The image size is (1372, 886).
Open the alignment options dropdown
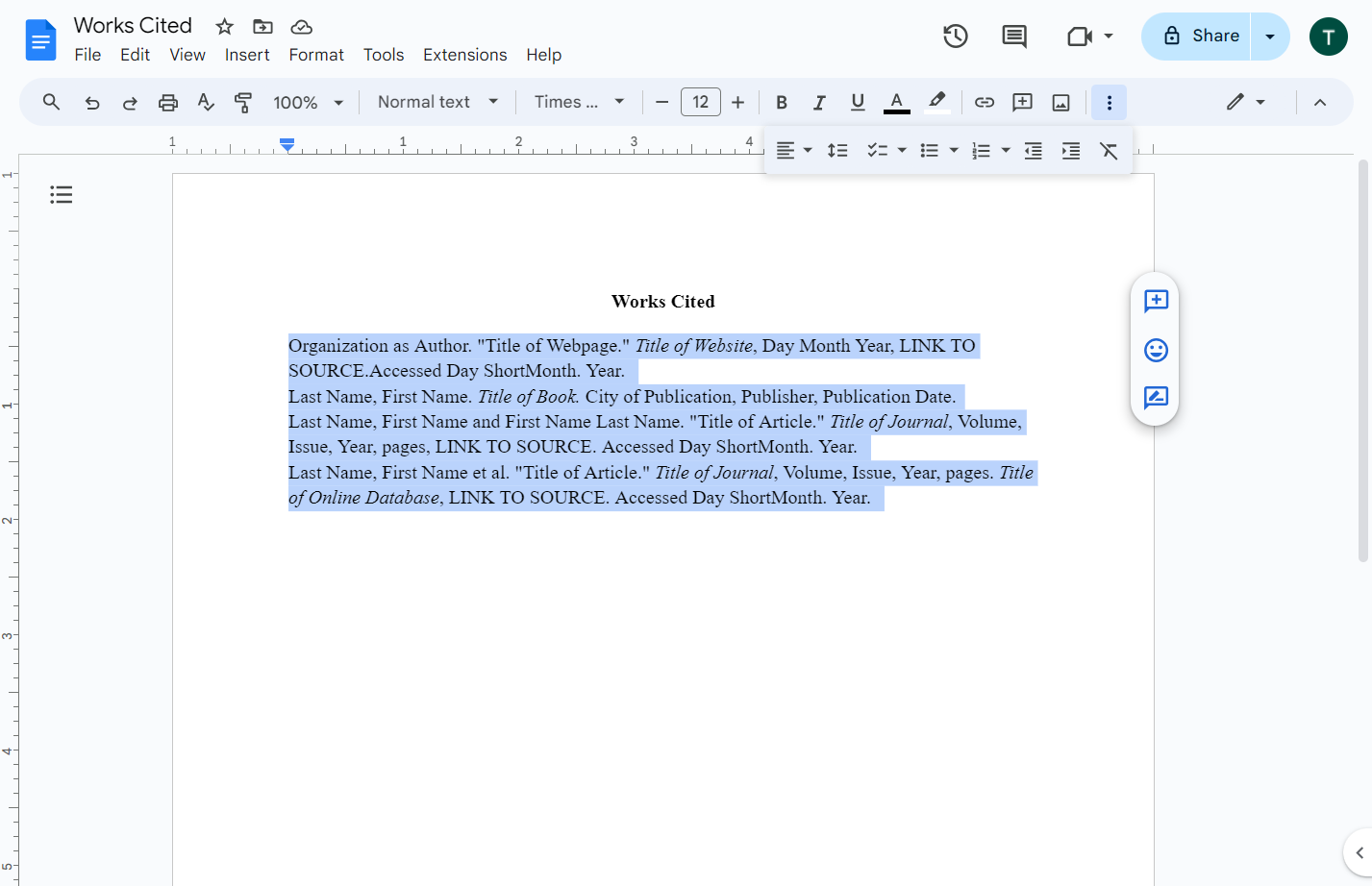coord(794,151)
